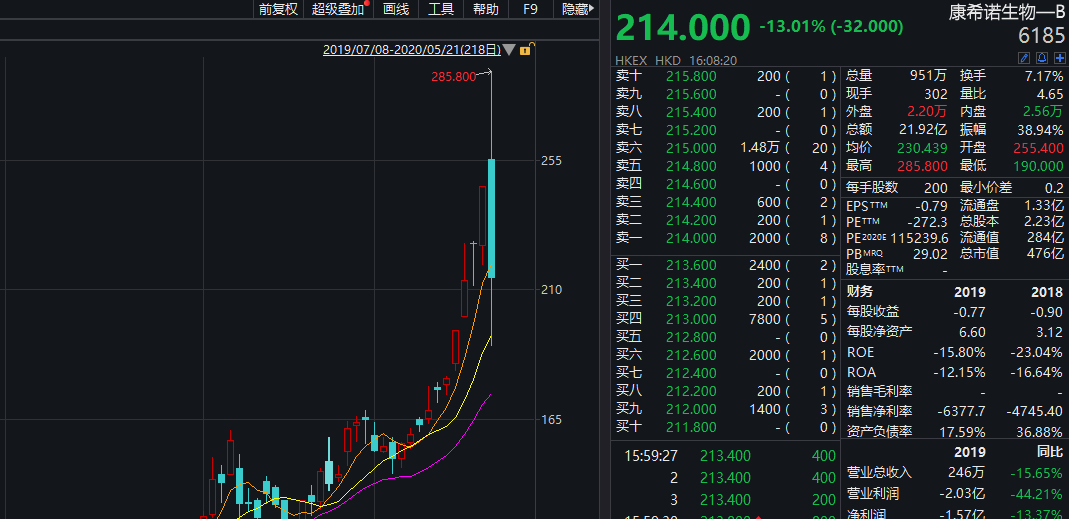Viewport: 1069px width, 519px height.
Task: Click the 总量 value 951万
Action: pos(929,76)
